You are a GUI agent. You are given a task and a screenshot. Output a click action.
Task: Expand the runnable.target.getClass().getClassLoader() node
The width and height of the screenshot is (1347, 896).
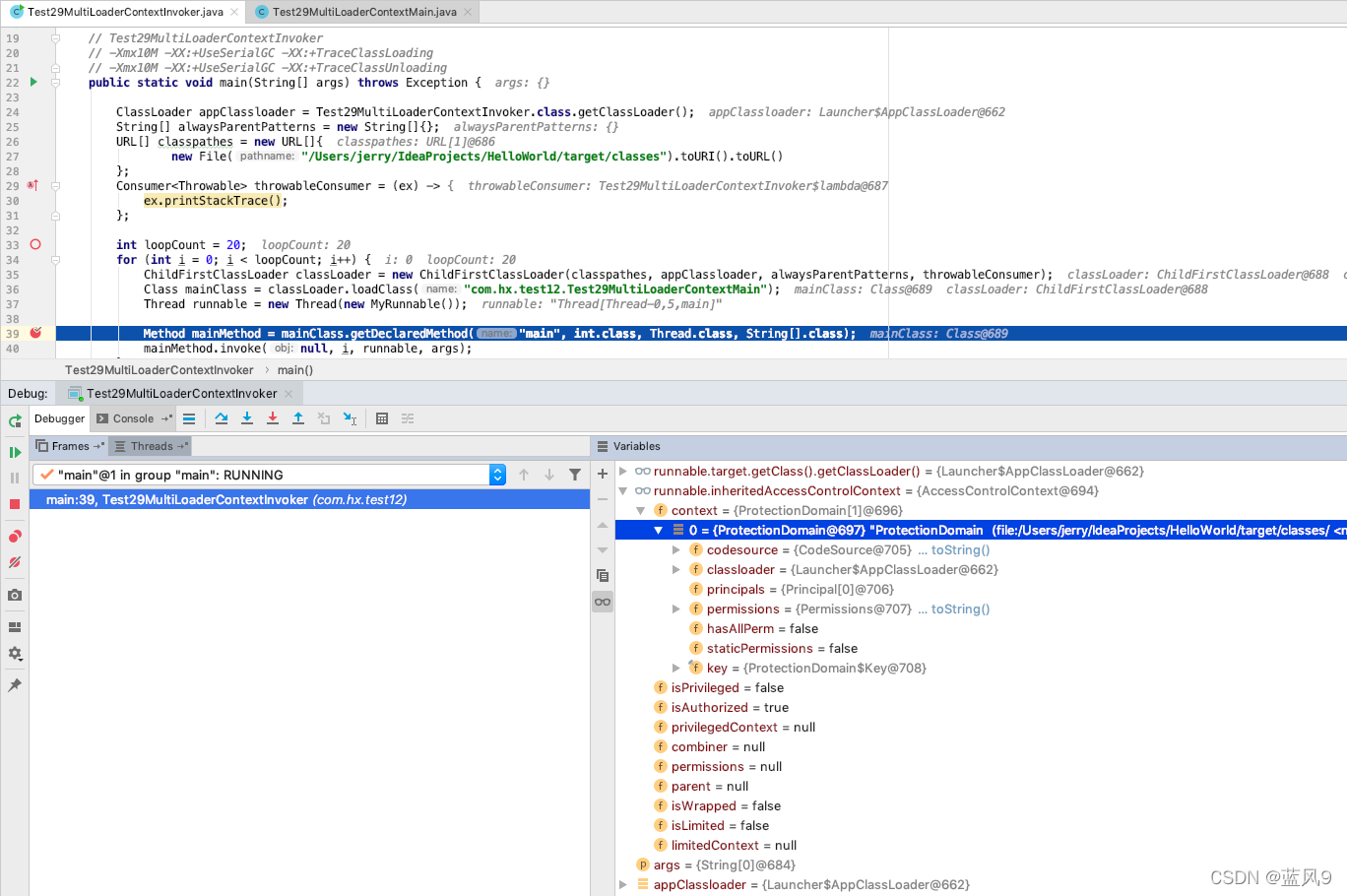pos(623,471)
